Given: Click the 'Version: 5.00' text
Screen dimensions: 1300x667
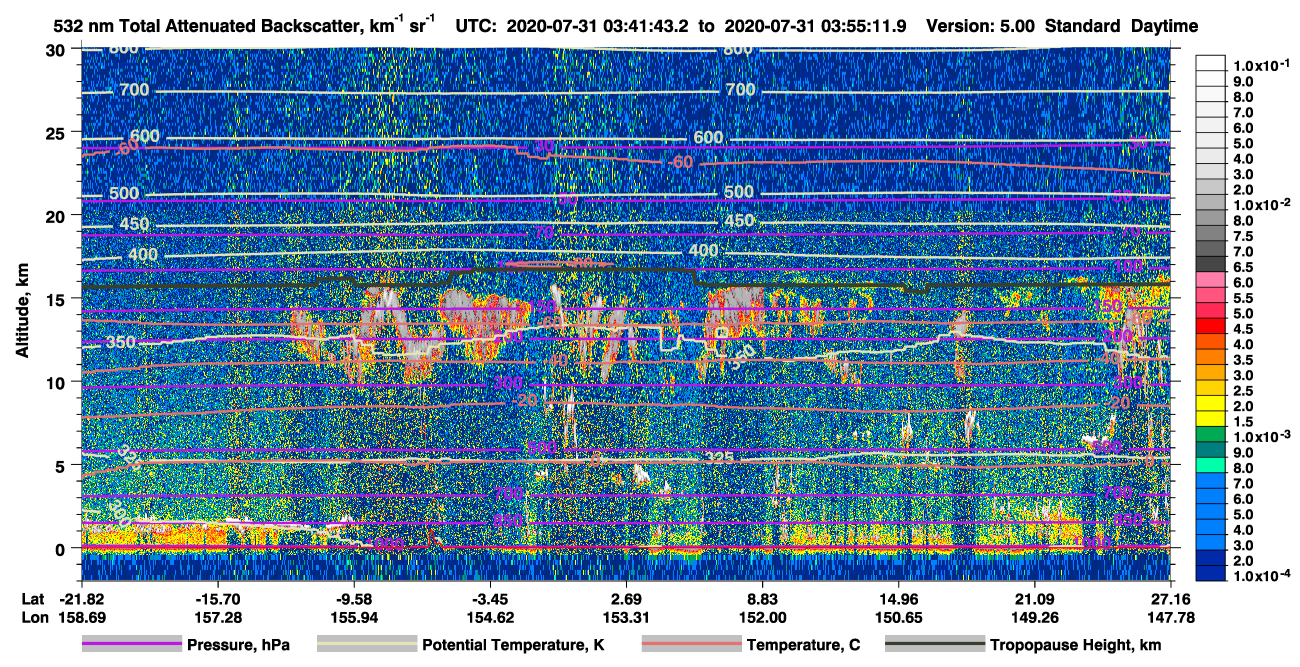Looking at the screenshot, I should click(982, 26).
